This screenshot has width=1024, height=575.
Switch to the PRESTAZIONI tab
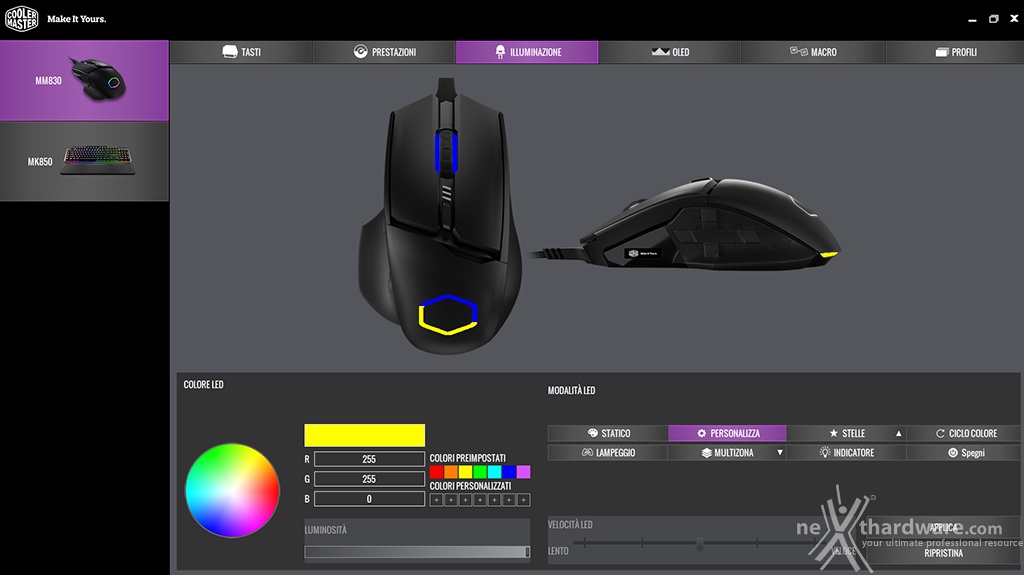(x=384, y=52)
